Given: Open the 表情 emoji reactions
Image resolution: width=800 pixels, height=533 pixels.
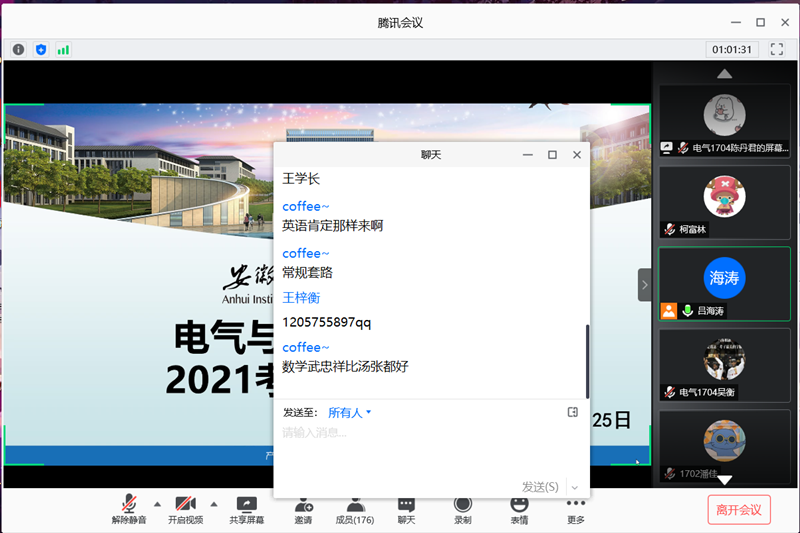Looking at the screenshot, I should pyautogui.click(x=519, y=510).
